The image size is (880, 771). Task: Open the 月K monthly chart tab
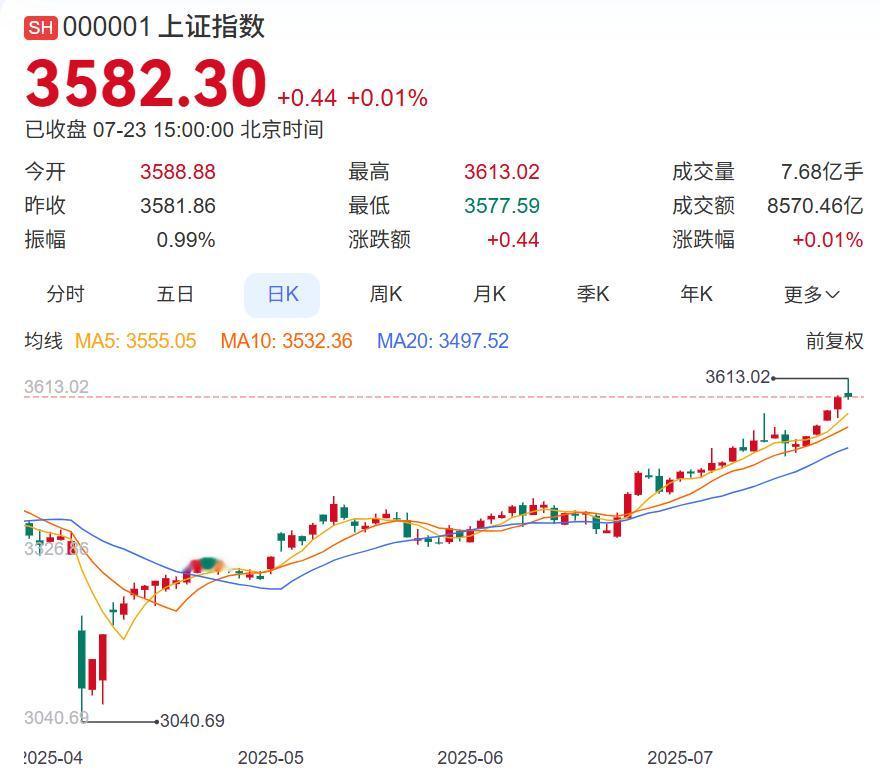[x=489, y=294]
